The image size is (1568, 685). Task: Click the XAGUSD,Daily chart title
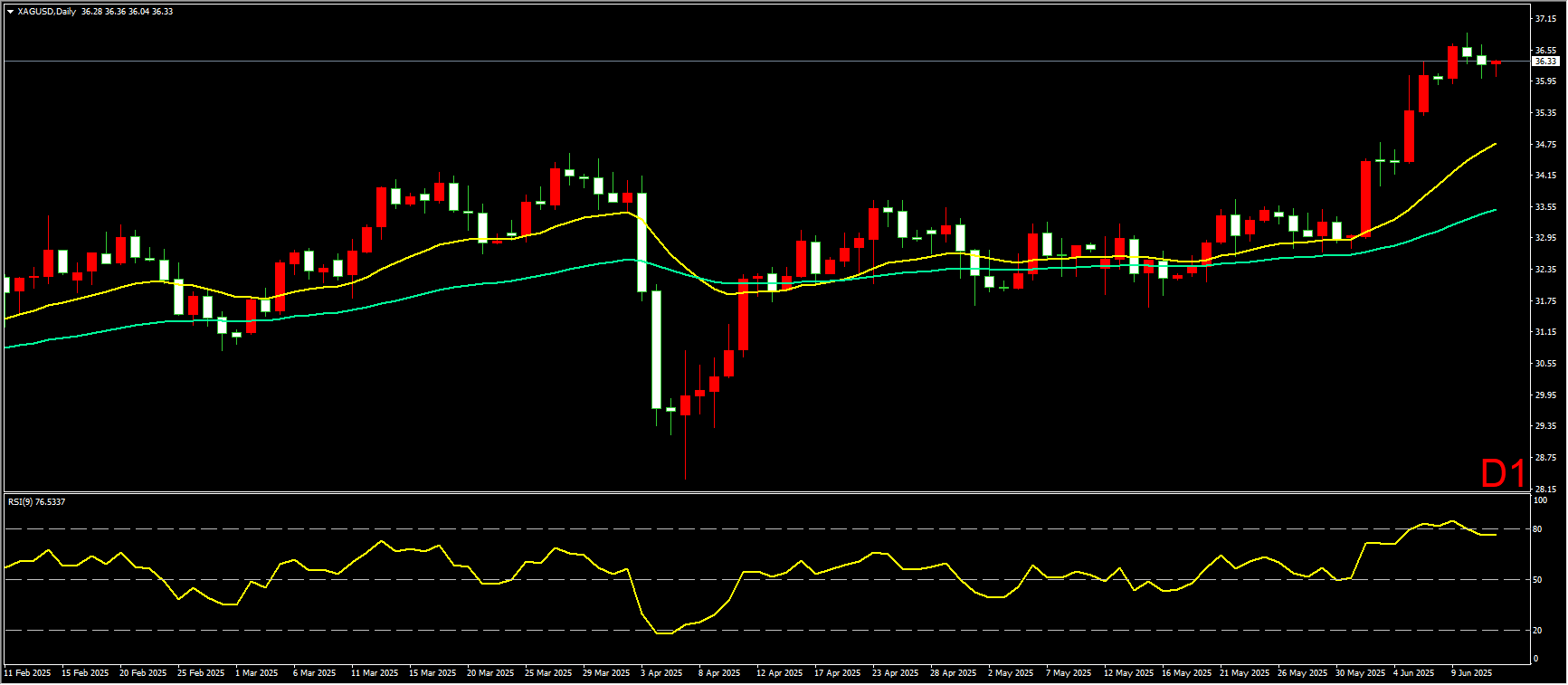(x=47, y=12)
